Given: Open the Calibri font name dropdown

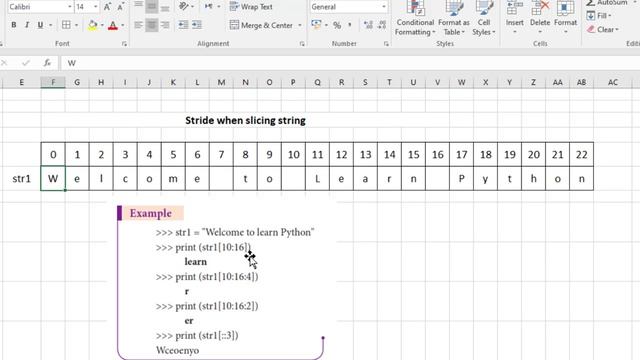Looking at the screenshot, I should point(69,7).
